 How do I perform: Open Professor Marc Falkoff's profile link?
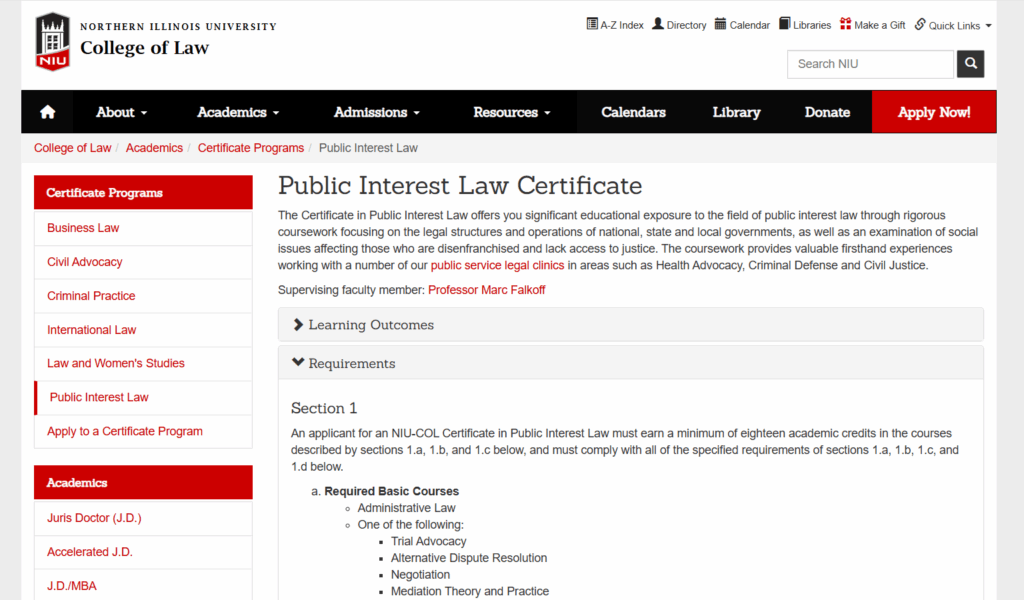coord(487,290)
